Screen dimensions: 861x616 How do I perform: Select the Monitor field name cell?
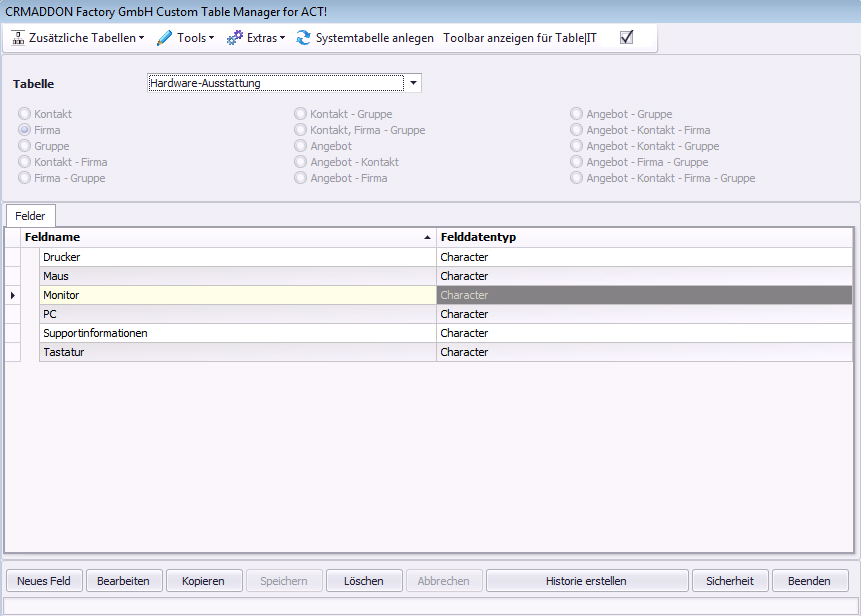tap(238, 295)
